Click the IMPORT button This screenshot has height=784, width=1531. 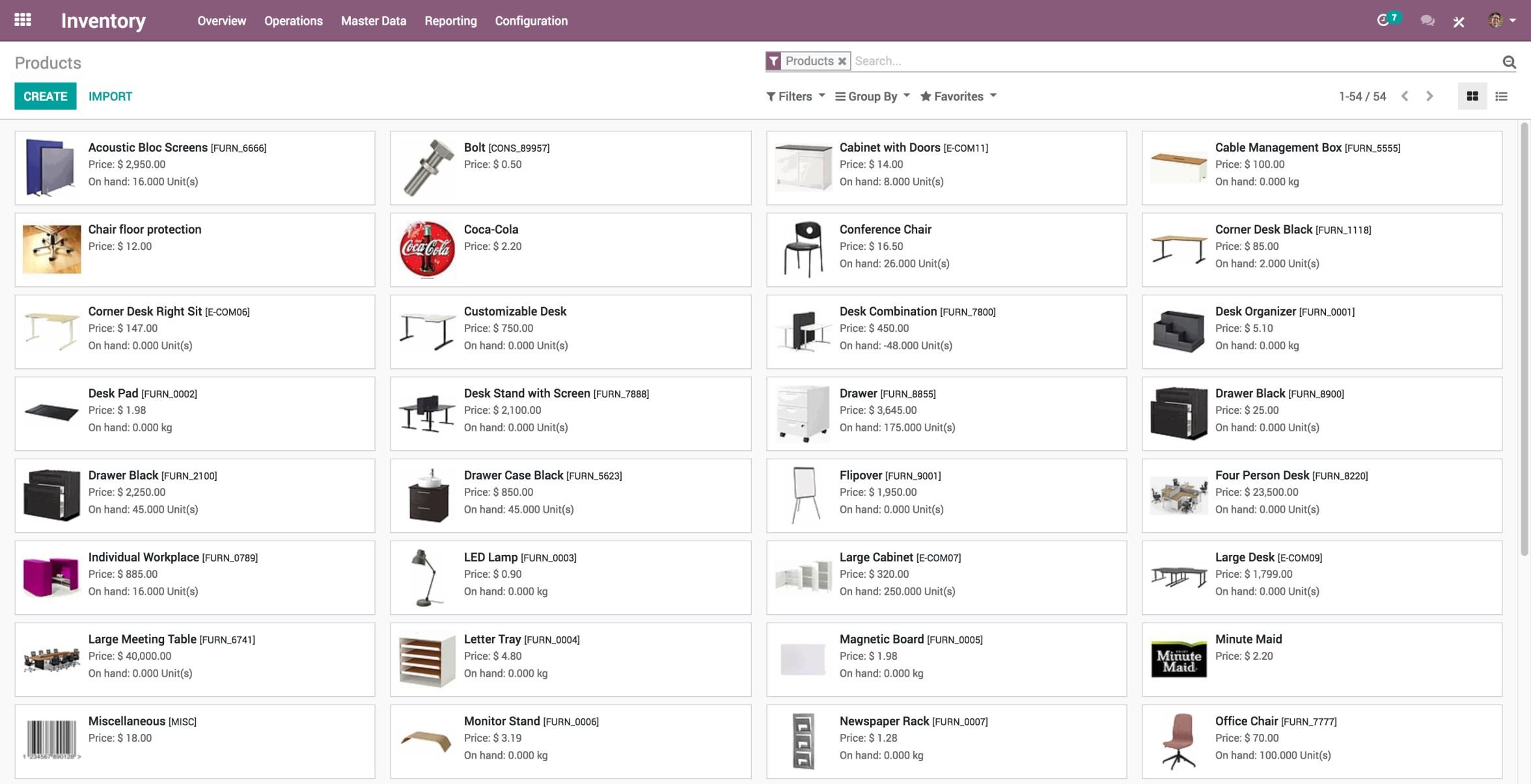110,96
